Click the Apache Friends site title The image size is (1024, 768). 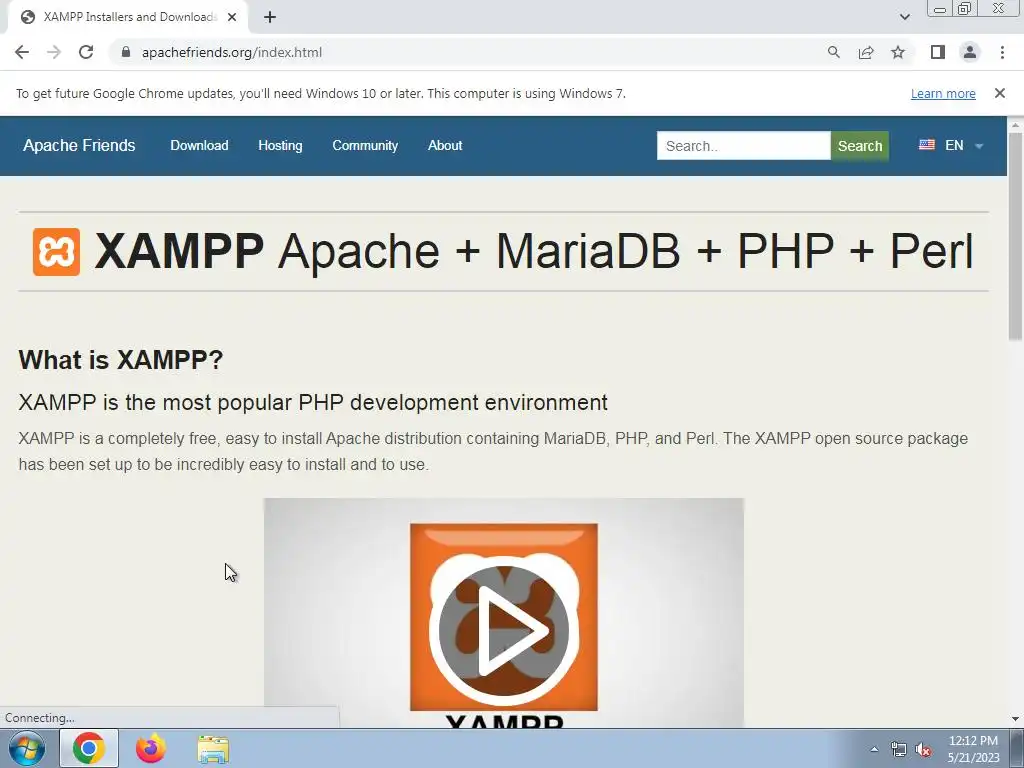pos(79,146)
